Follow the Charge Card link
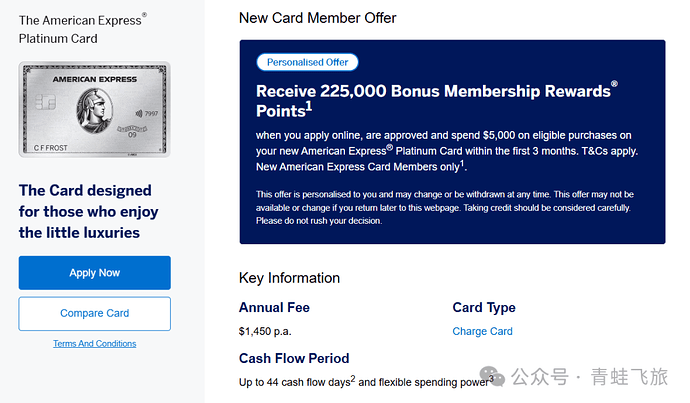690x403 pixels. tap(482, 331)
